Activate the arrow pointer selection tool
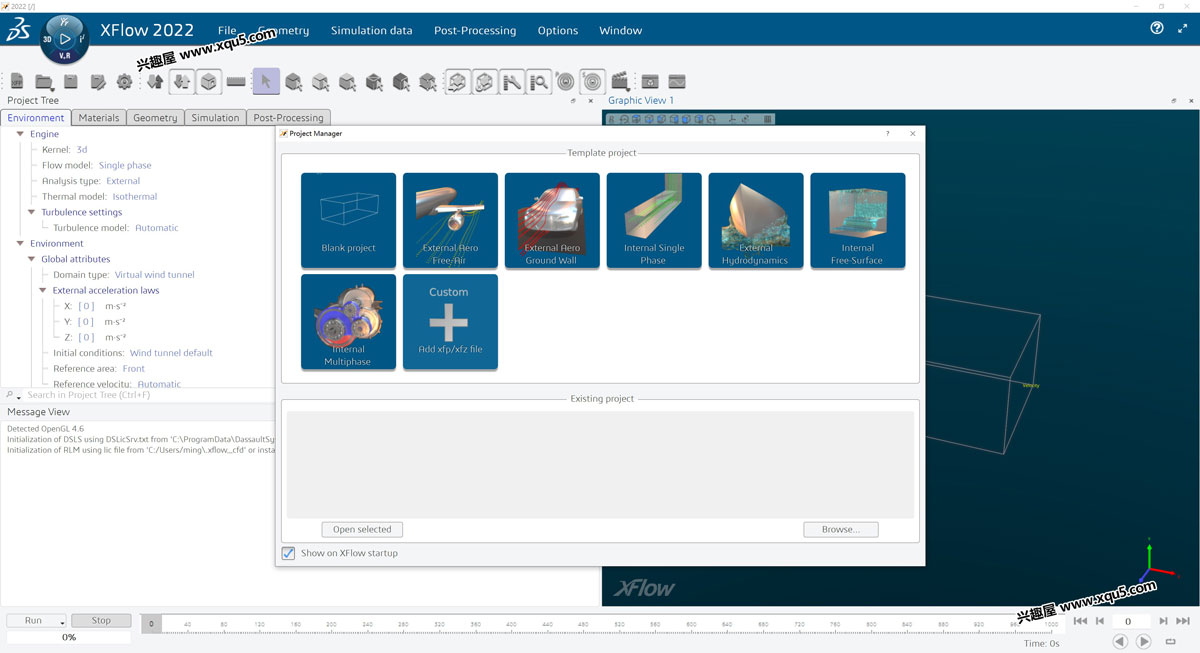 (266, 82)
